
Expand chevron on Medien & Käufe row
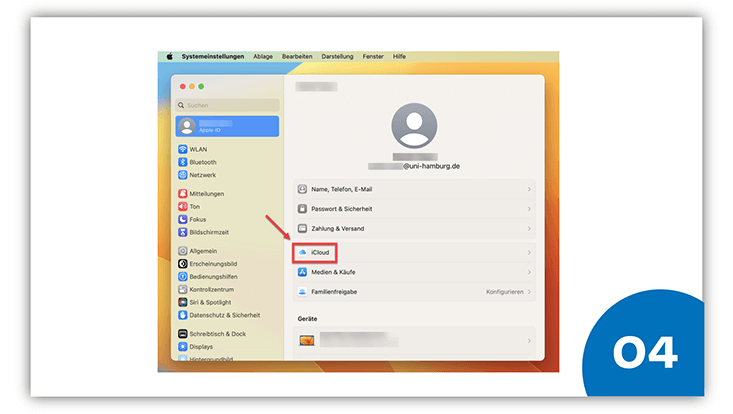[x=529, y=272]
